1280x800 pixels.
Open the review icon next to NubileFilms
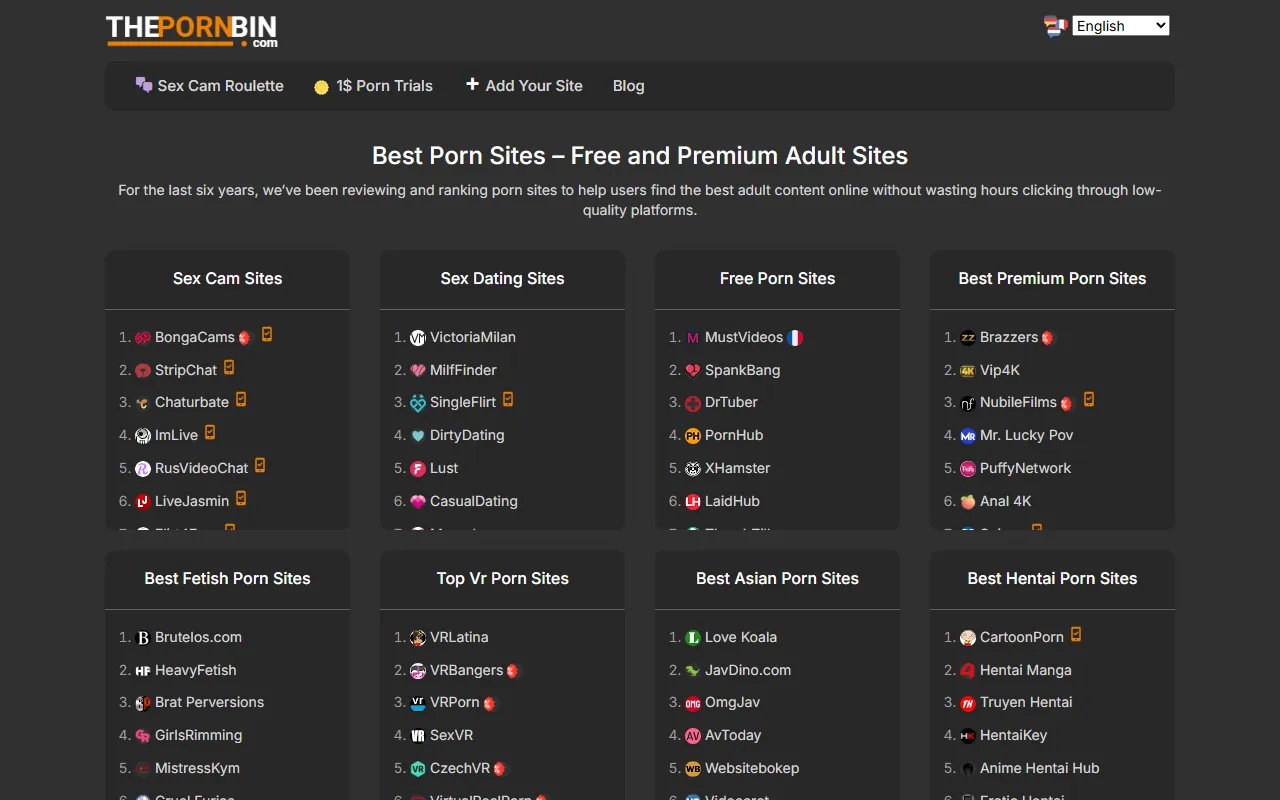coord(1089,399)
